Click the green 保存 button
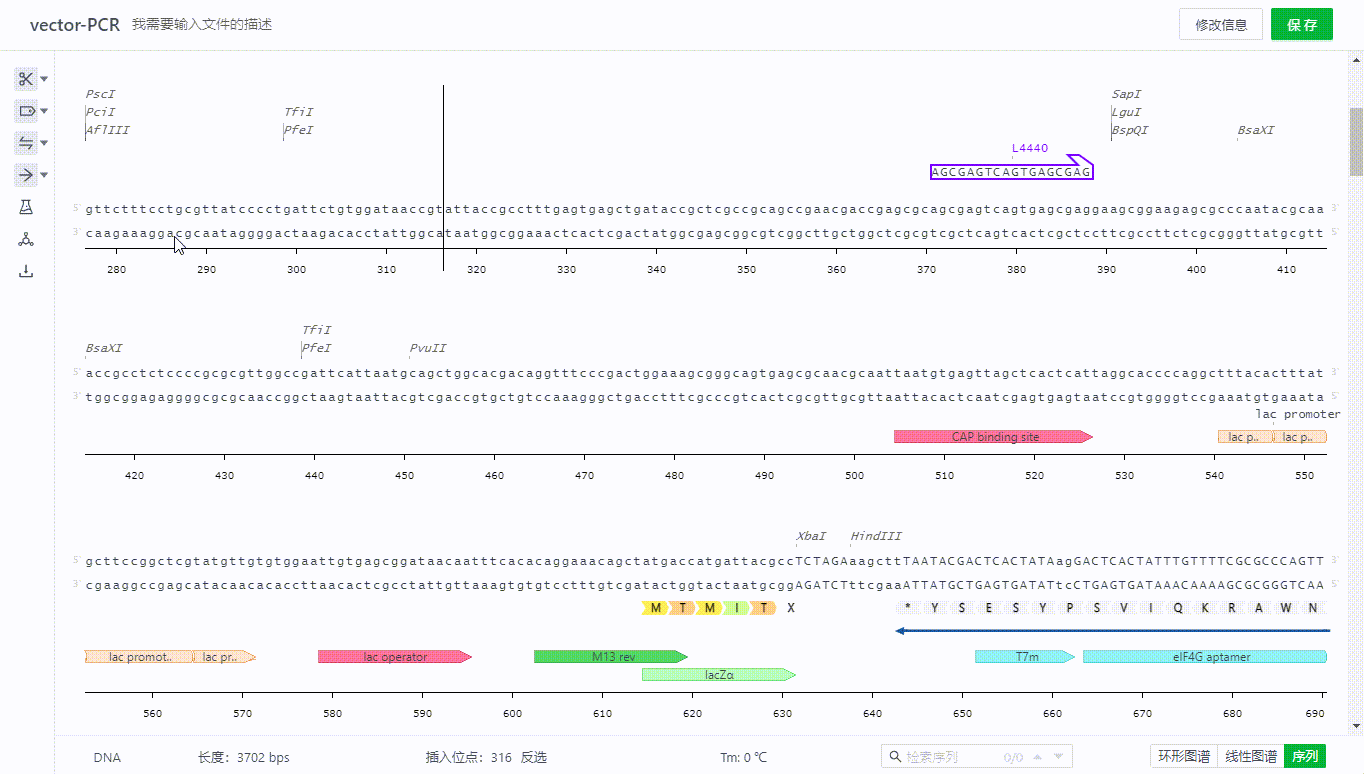1364x774 pixels. point(1301,24)
